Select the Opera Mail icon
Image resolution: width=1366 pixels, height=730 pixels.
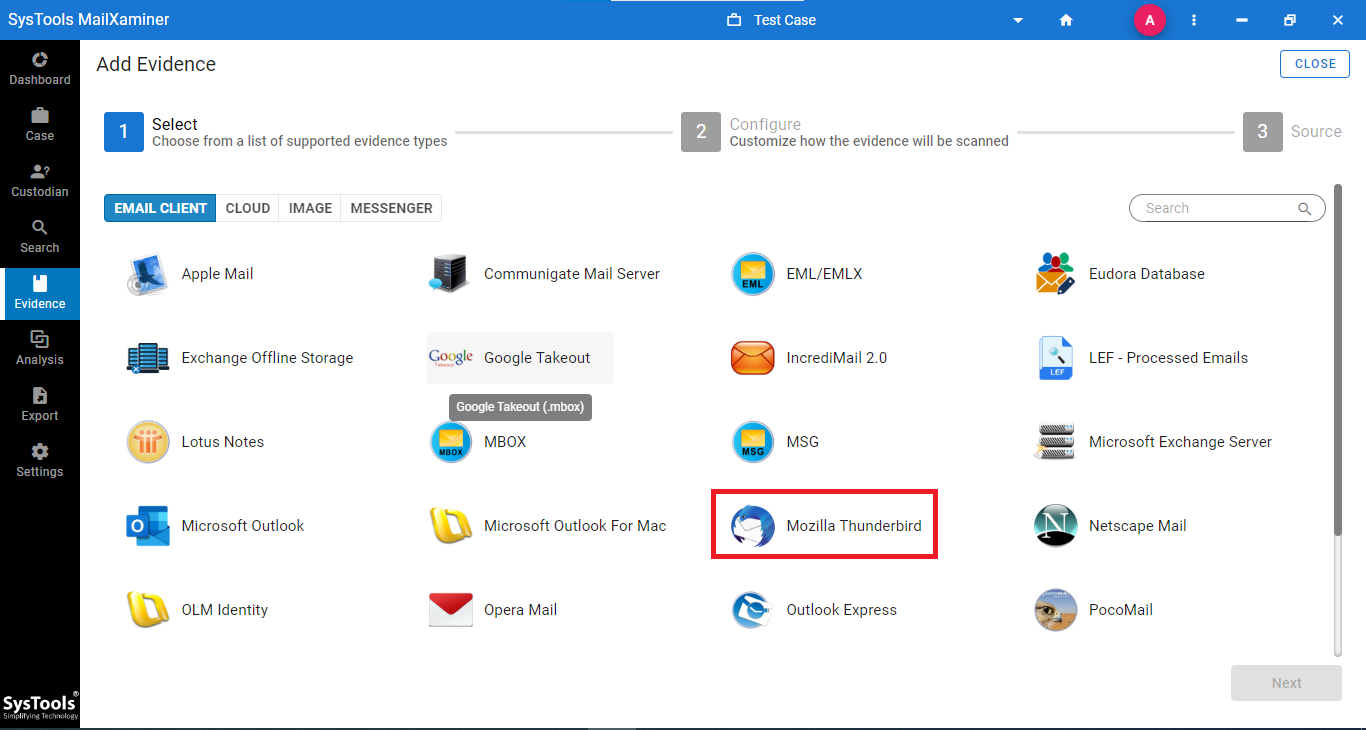(x=450, y=610)
